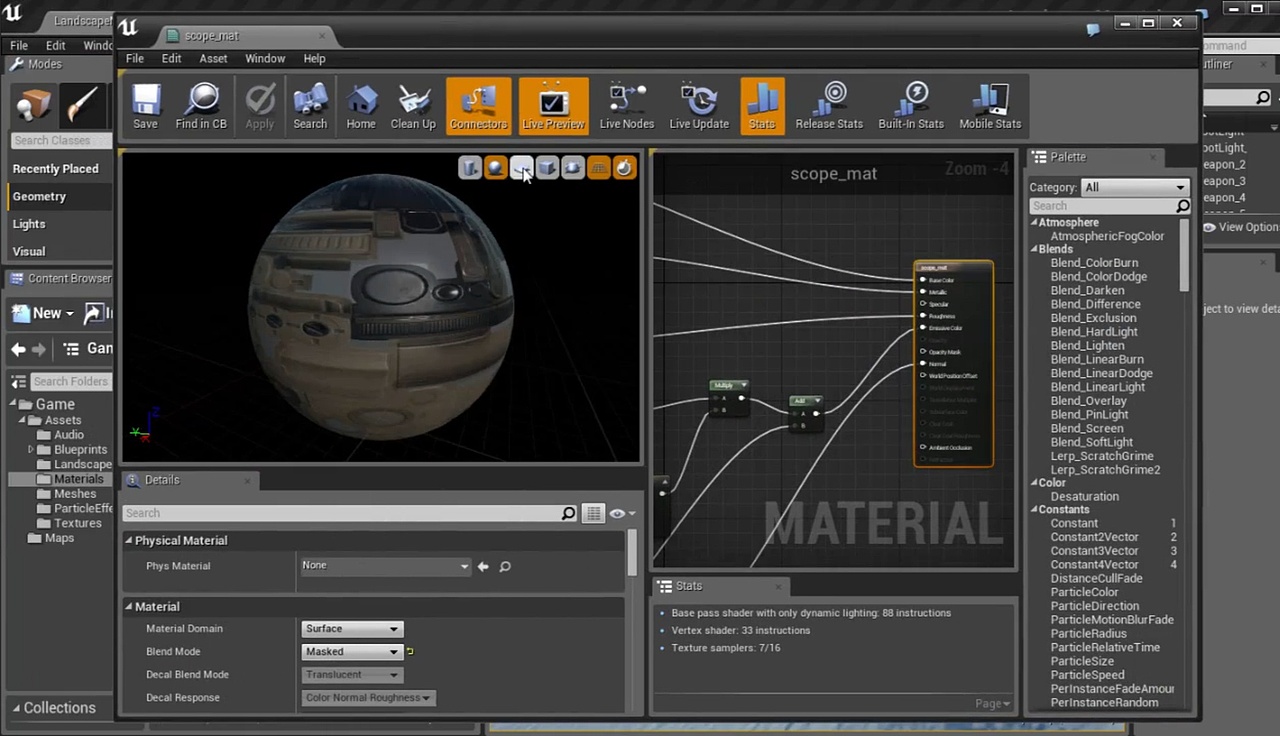This screenshot has width=1280, height=736.
Task: Click the realtime preview clock icon
Action: pyautogui.click(x=624, y=168)
